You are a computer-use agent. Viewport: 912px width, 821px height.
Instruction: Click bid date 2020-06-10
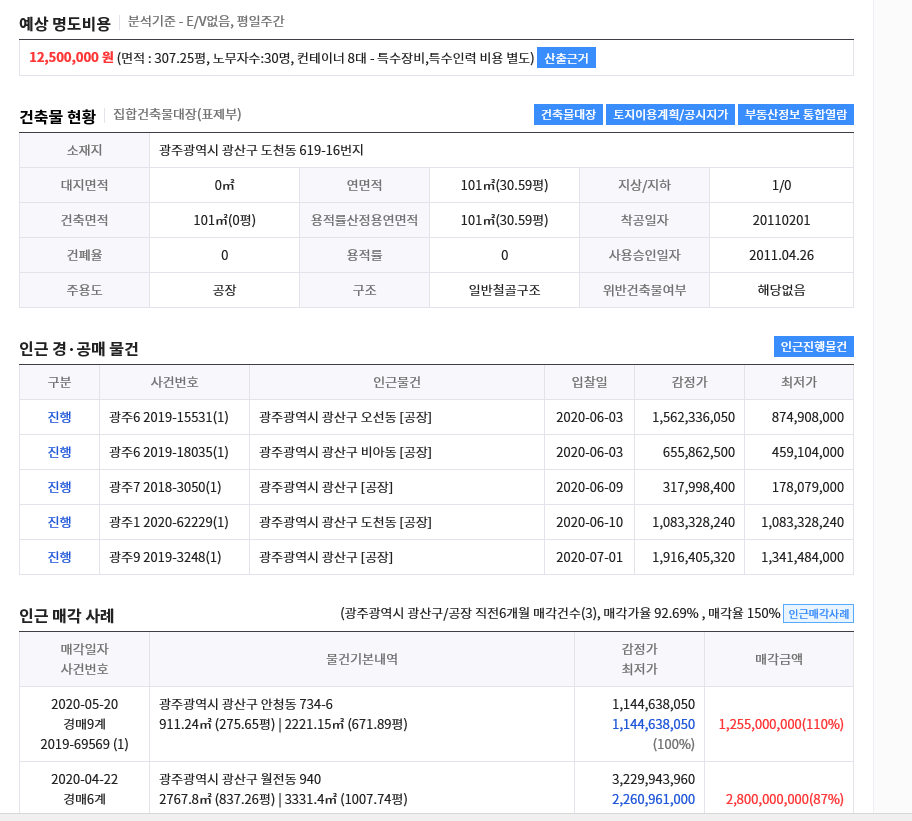(589, 522)
